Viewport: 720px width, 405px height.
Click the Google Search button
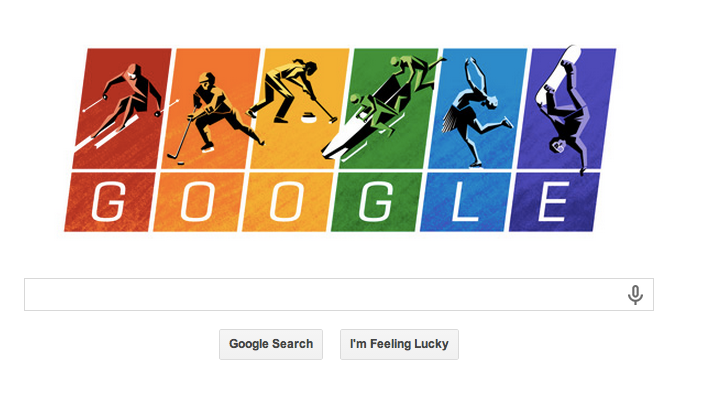click(271, 344)
